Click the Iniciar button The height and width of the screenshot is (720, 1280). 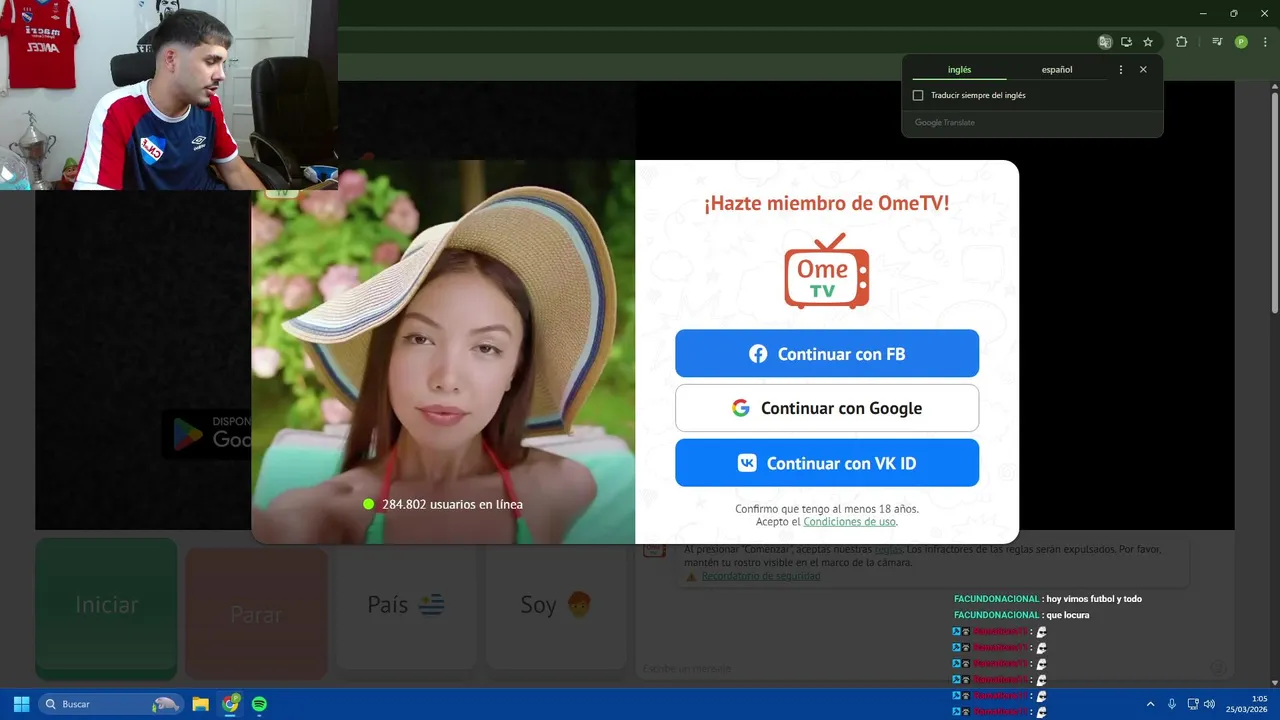coord(106,606)
